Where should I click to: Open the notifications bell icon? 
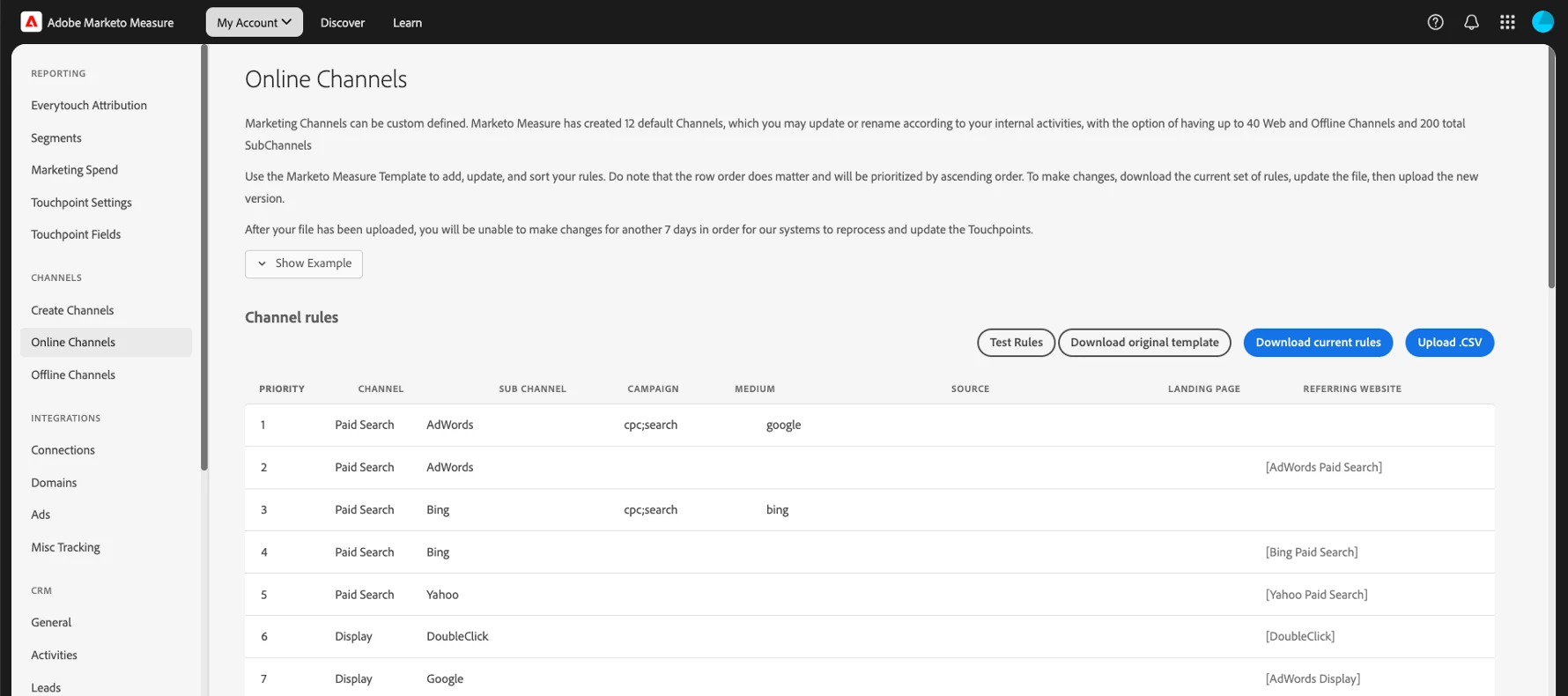tap(1471, 22)
